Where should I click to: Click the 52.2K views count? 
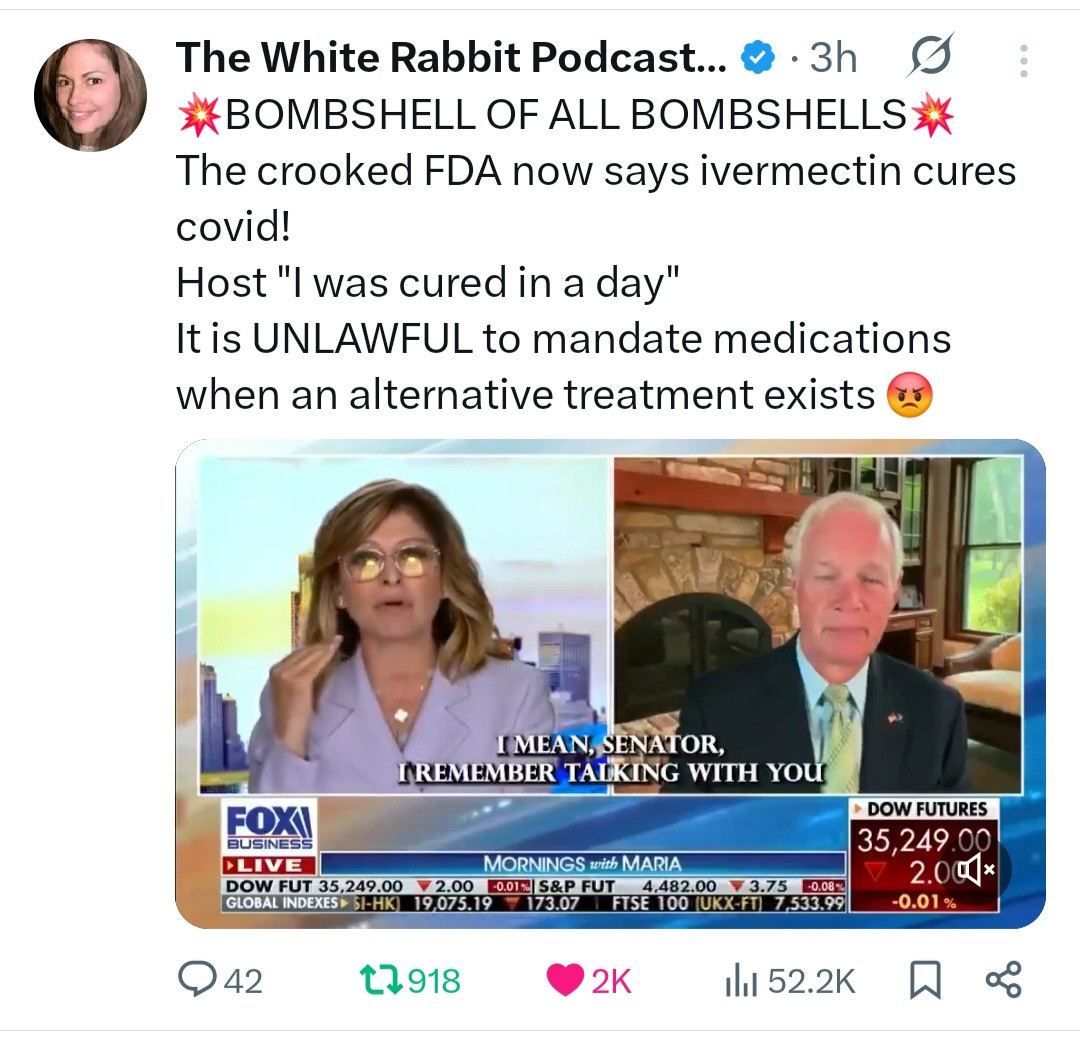(811, 981)
